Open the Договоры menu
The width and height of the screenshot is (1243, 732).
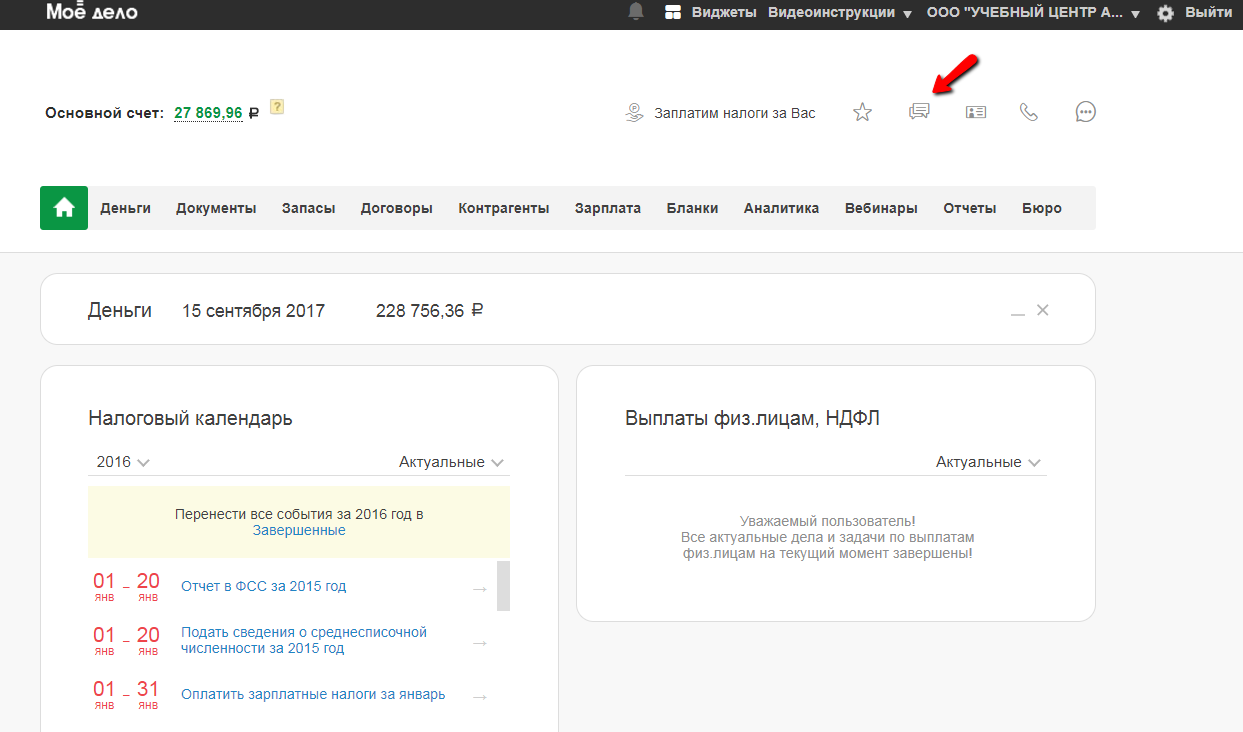[x=397, y=208]
